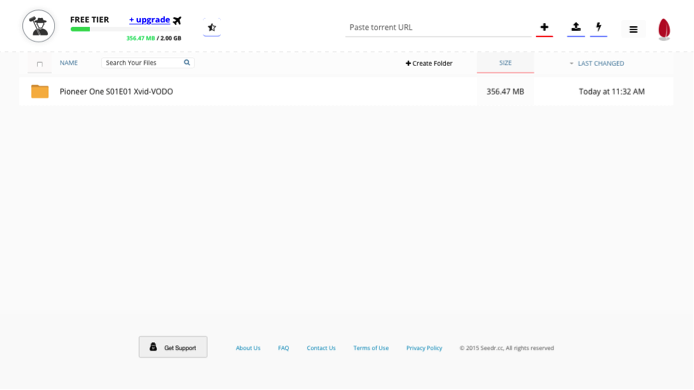
Task: Sort files by SIZE column
Action: point(505,63)
